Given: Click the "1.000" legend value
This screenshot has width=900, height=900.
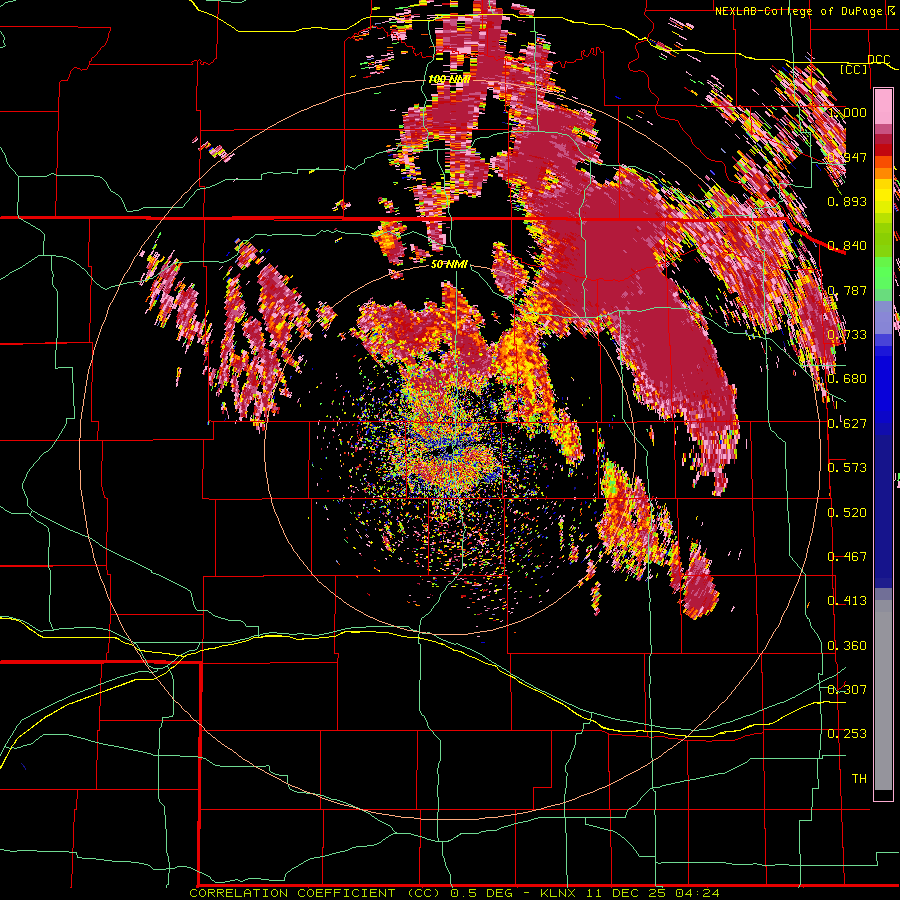Looking at the screenshot, I should [x=848, y=112].
